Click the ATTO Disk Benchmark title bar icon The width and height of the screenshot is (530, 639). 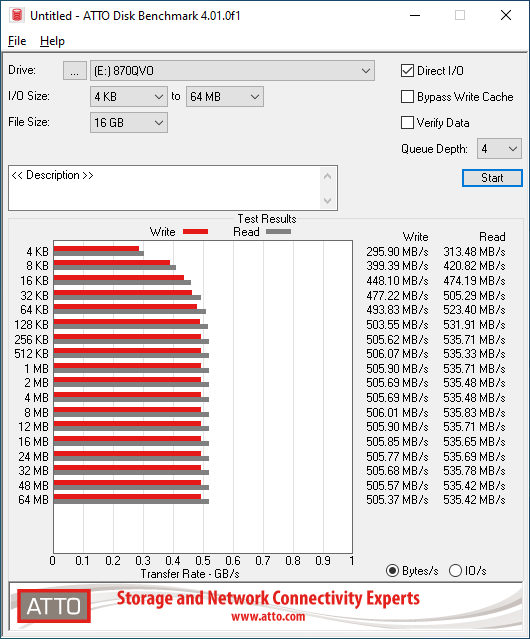(17, 15)
